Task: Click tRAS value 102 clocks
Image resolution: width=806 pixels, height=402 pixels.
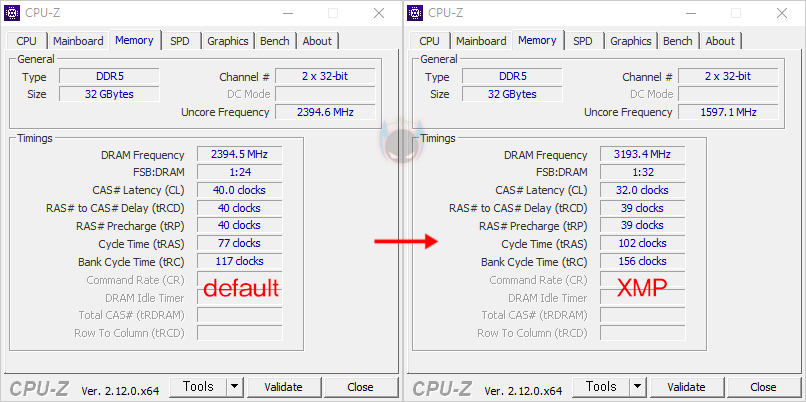Action: click(x=643, y=243)
